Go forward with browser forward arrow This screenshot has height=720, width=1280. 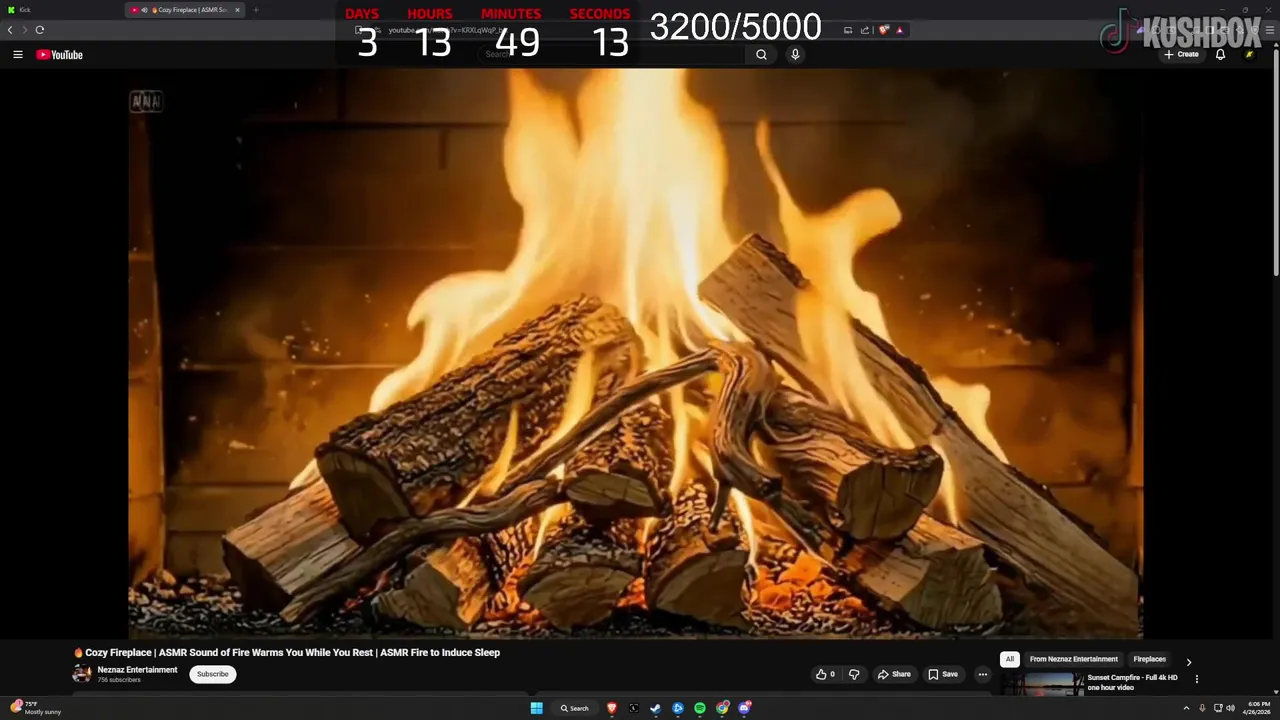[x=25, y=30]
